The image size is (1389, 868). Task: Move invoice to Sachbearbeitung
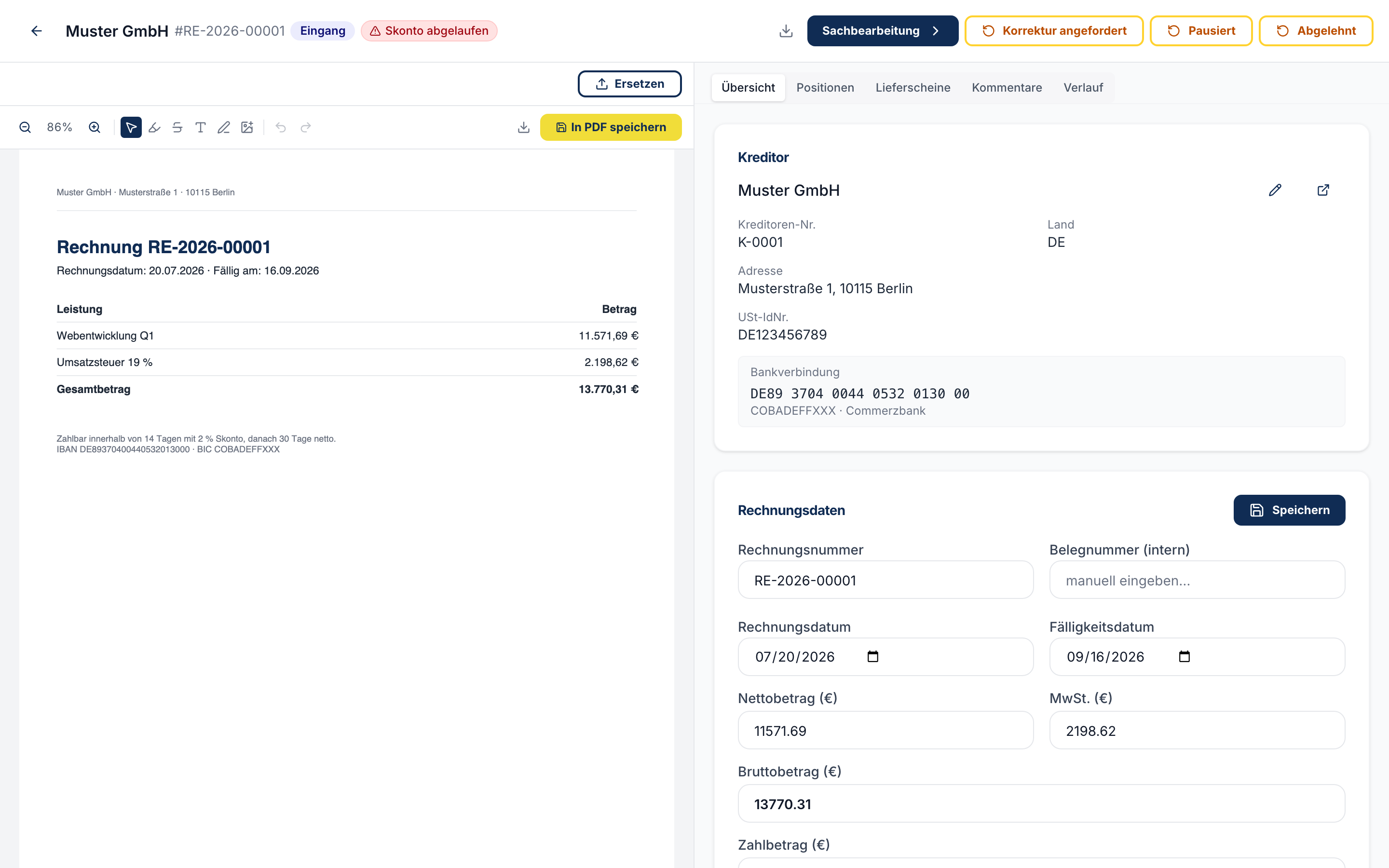882,31
